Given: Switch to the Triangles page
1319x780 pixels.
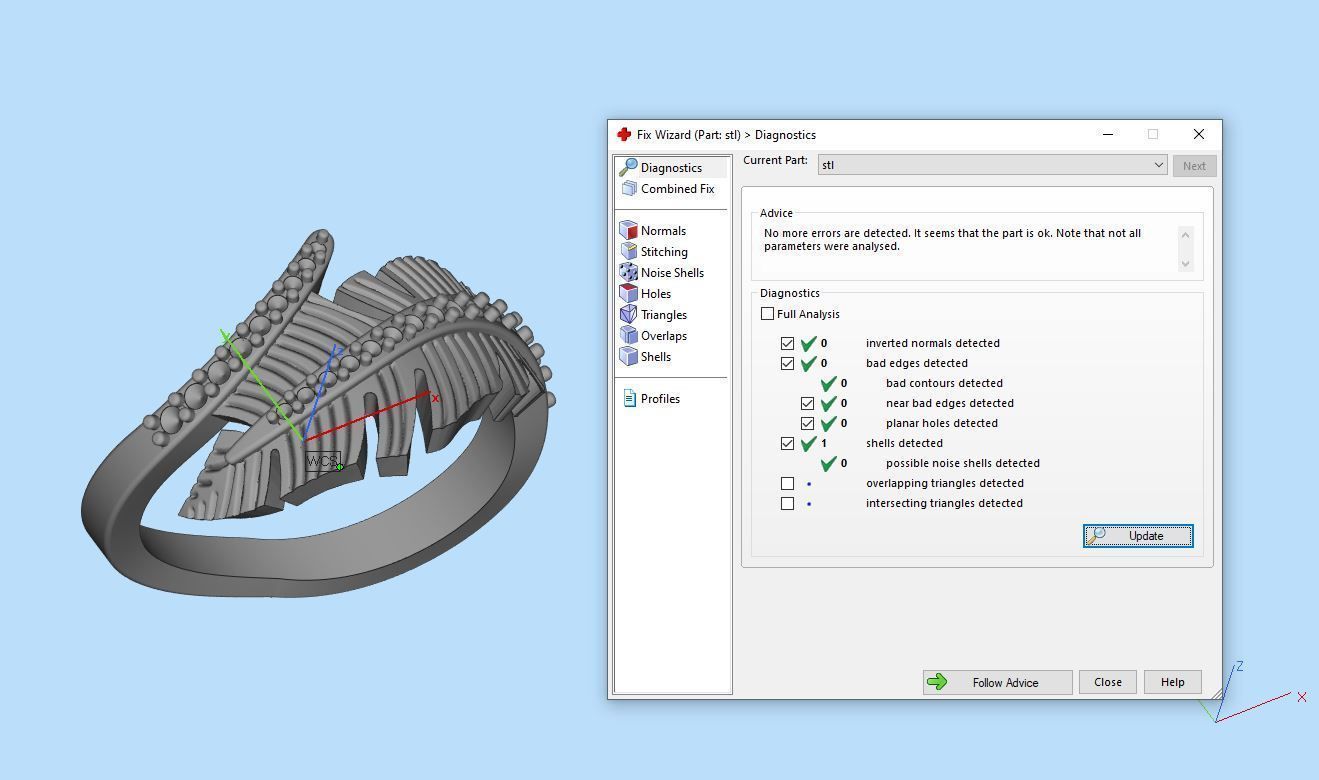Looking at the screenshot, I should pos(664,315).
